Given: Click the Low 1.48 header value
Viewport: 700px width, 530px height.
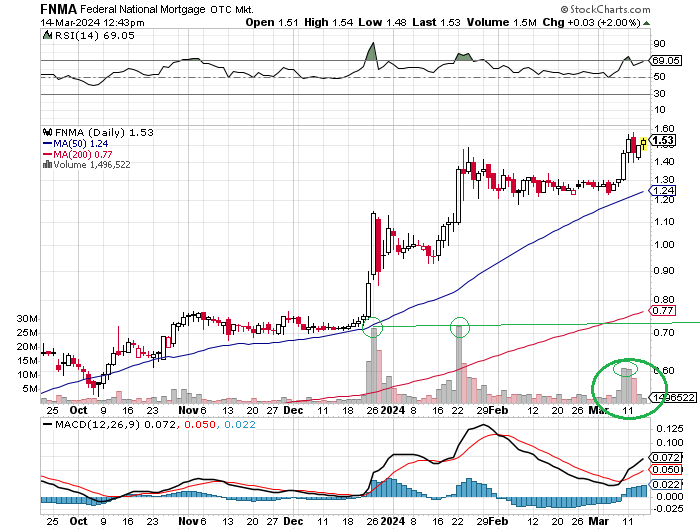Looking at the screenshot, I should (x=382, y=22).
